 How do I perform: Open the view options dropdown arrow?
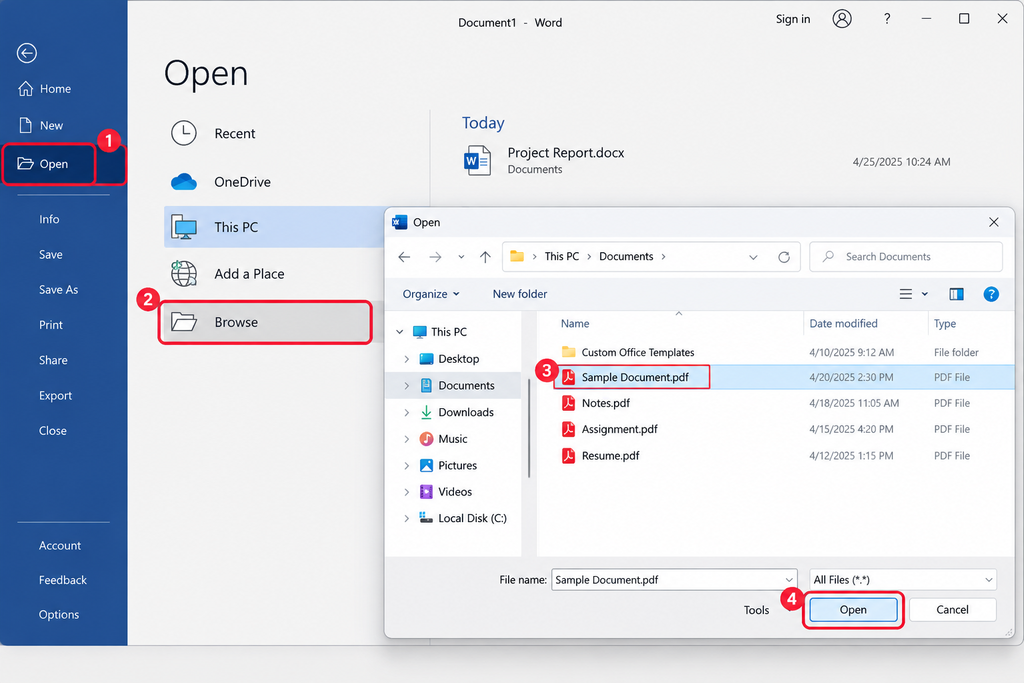pyautogui.click(x=925, y=294)
